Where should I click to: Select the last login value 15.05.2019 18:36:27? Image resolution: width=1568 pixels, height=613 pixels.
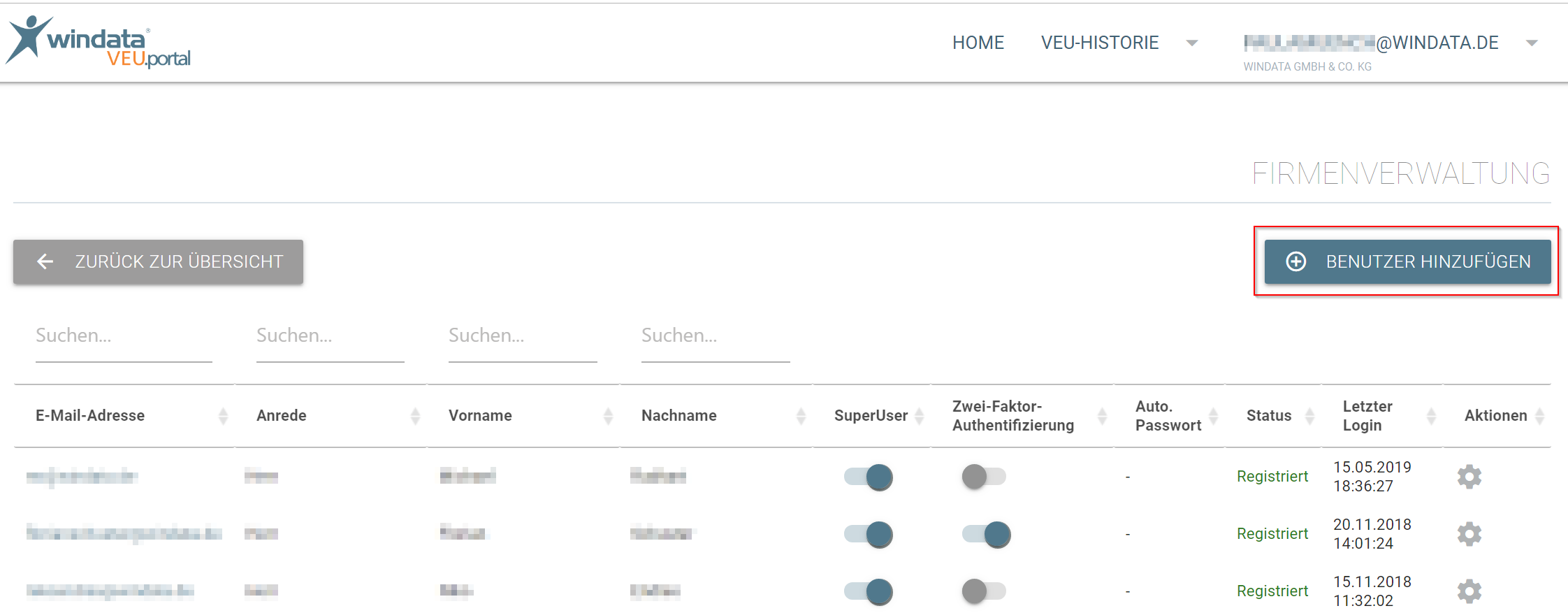pyautogui.click(x=1372, y=477)
